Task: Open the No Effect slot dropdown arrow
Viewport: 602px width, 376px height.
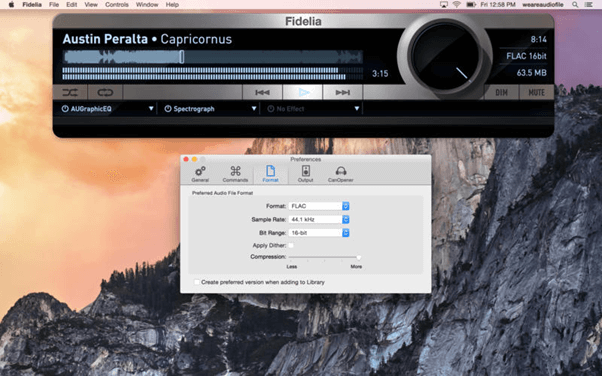Action: pos(357,109)
